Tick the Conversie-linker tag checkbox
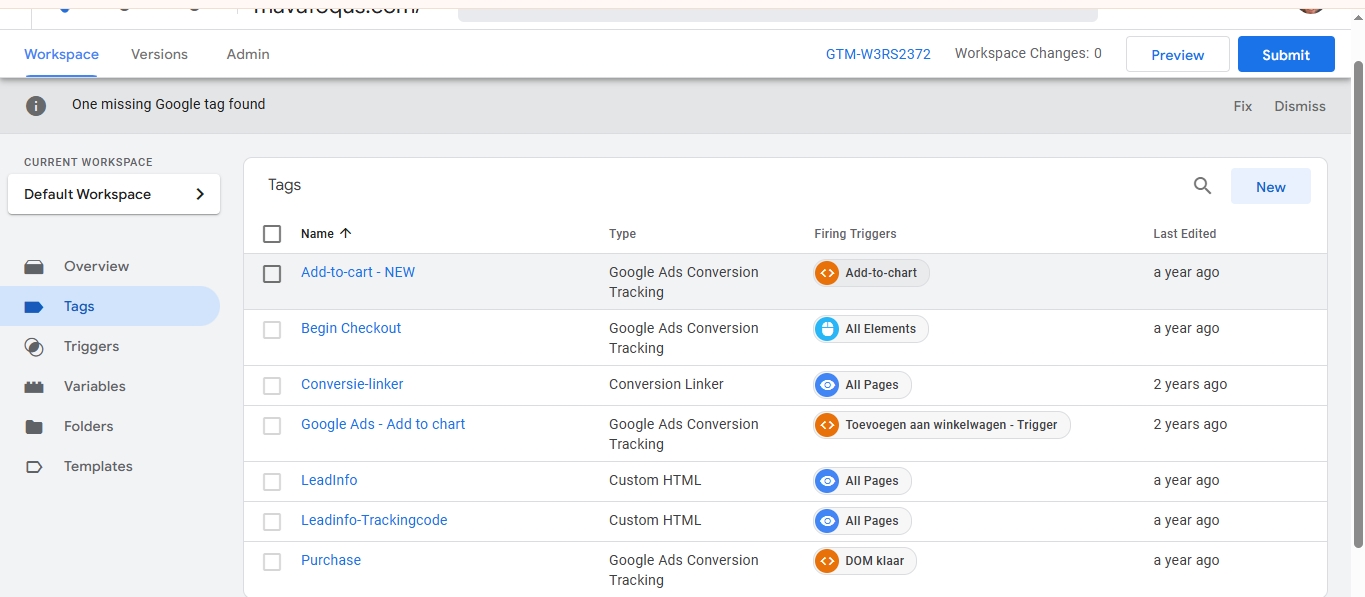Viewport: 1365px width, 597px height. tap(272, 386)
